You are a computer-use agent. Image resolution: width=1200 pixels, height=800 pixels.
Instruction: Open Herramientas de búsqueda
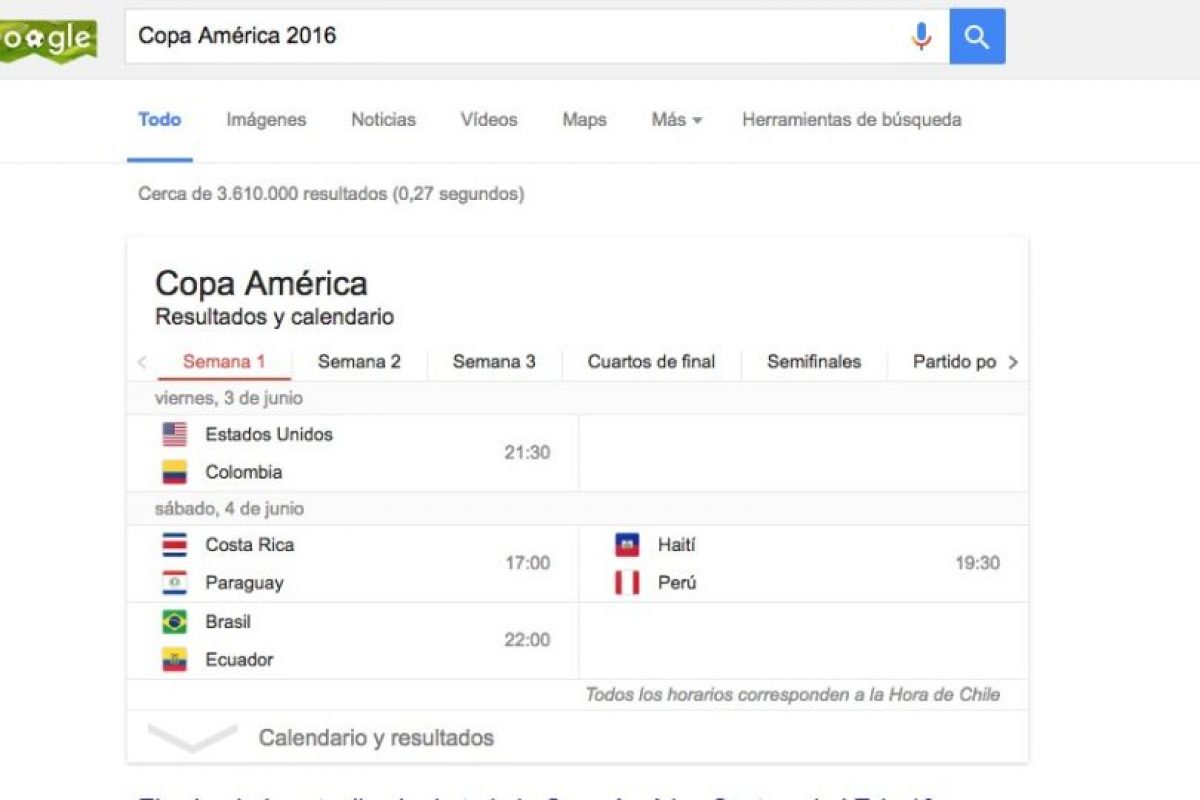click(851, 120)
